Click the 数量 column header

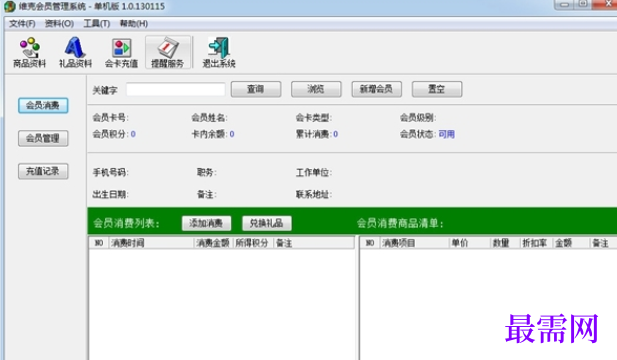[505, 243]
